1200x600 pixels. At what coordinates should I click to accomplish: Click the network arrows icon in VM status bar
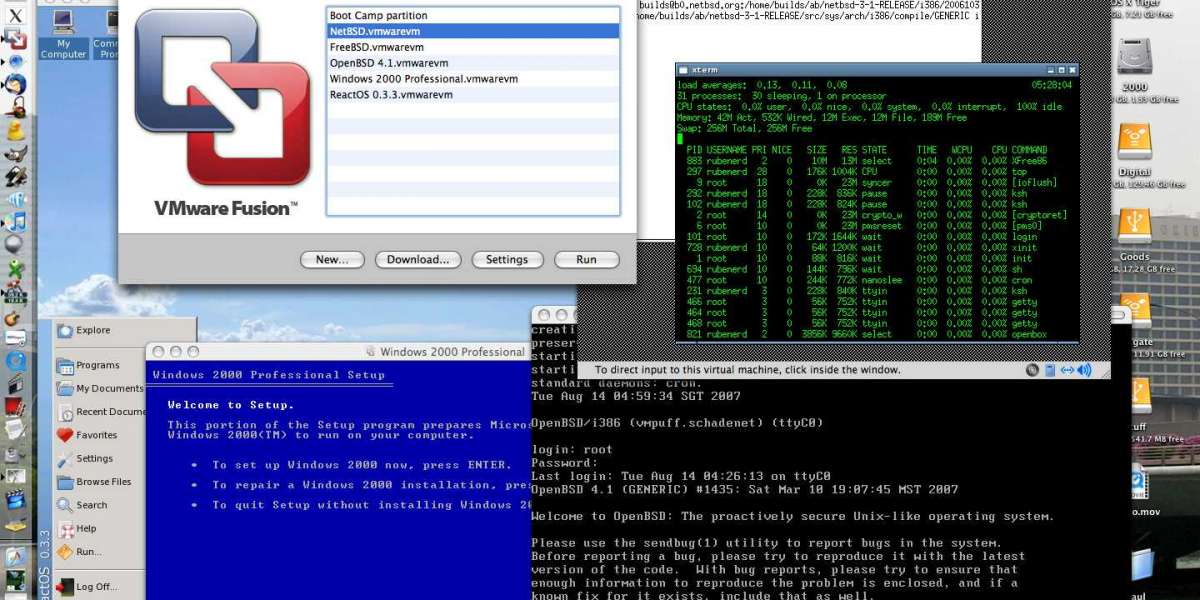(1066, 370)
